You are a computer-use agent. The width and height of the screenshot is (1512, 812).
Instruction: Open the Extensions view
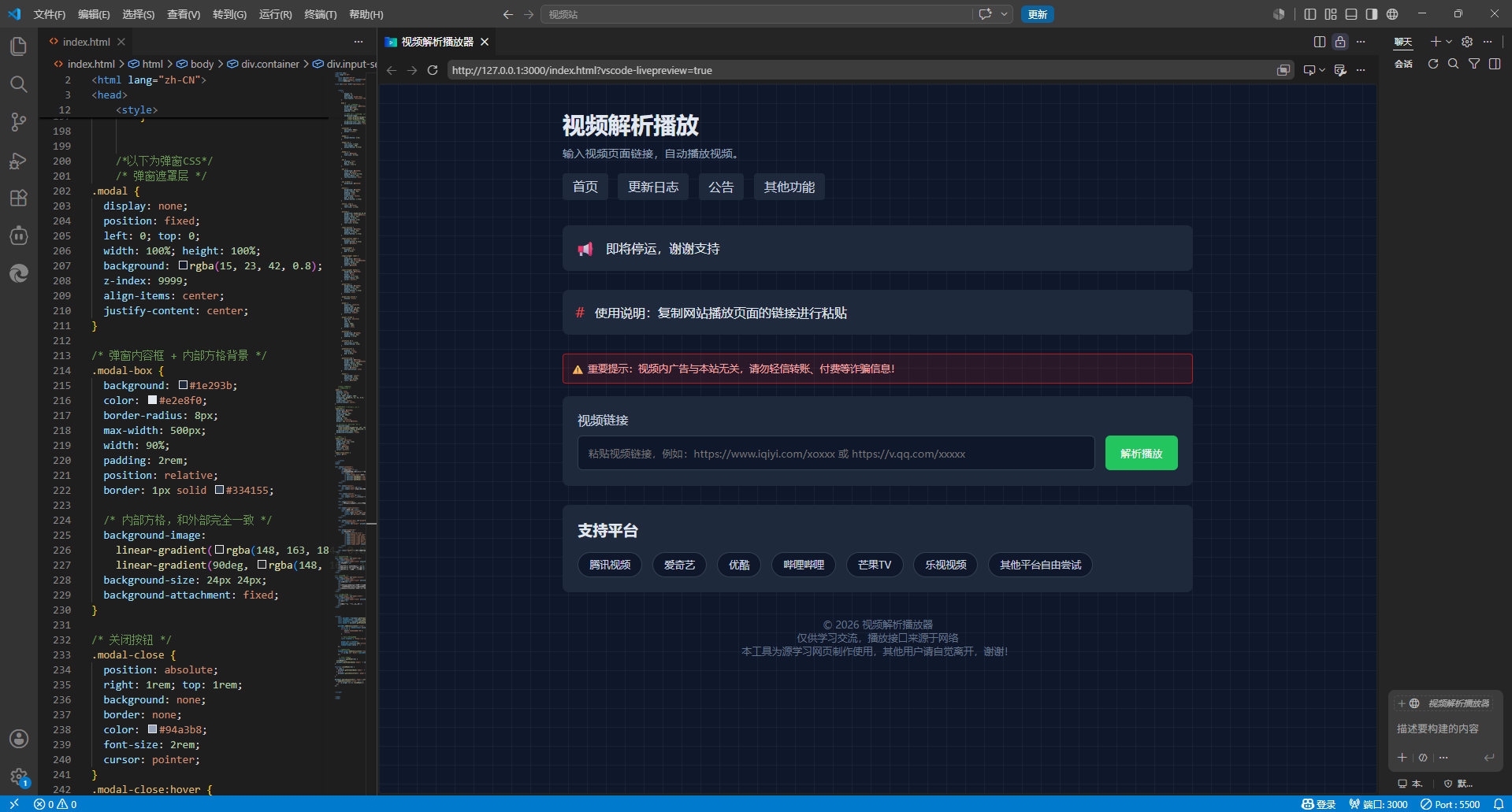(x=19, y=198)
